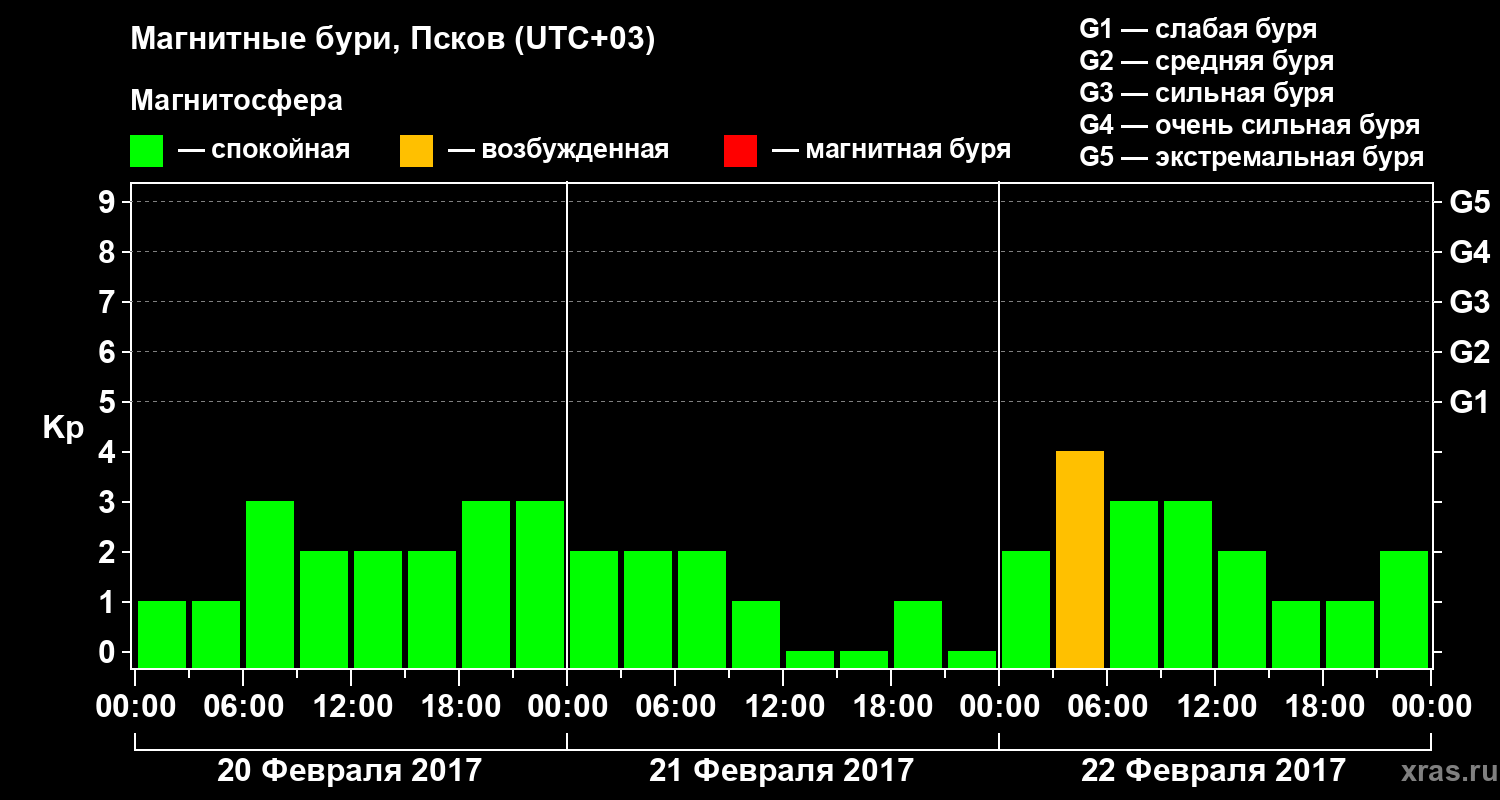The height and width of the screenshot is (800, 1500).
Task: Click the 06:00 time label for 22 February
Action: (x=1107, y=707)
